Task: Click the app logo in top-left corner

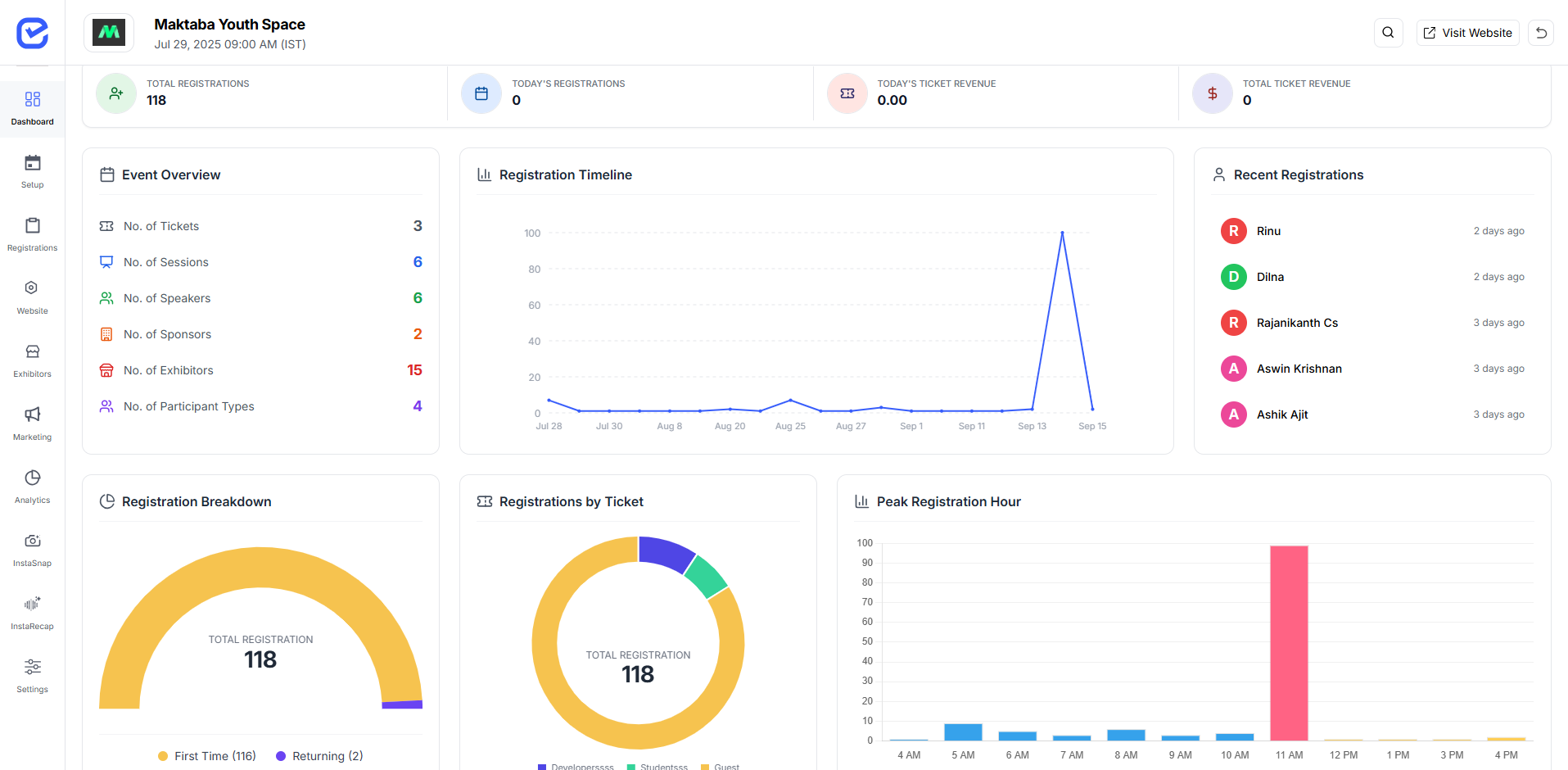Action: pyautogui.click(x=33, y=33)
